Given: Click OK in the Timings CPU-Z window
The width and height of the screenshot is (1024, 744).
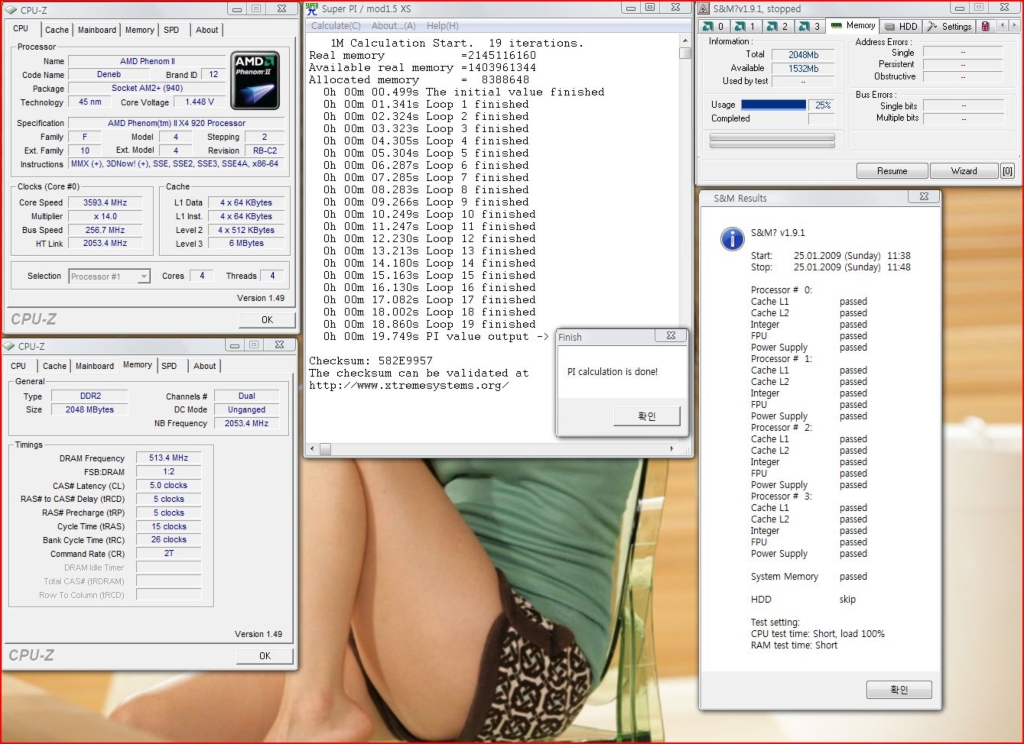Looking at the screenshot, I should pos(264,656).
